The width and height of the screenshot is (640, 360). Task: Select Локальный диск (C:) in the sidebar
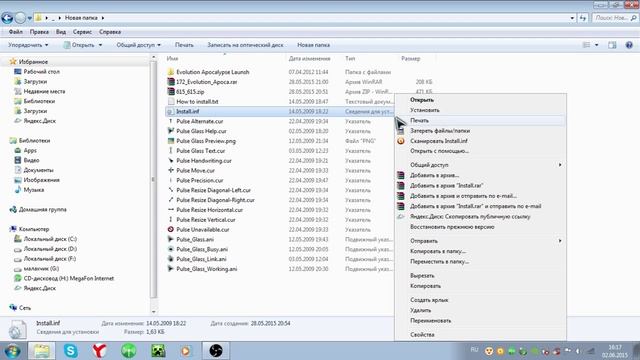point(50,239)
